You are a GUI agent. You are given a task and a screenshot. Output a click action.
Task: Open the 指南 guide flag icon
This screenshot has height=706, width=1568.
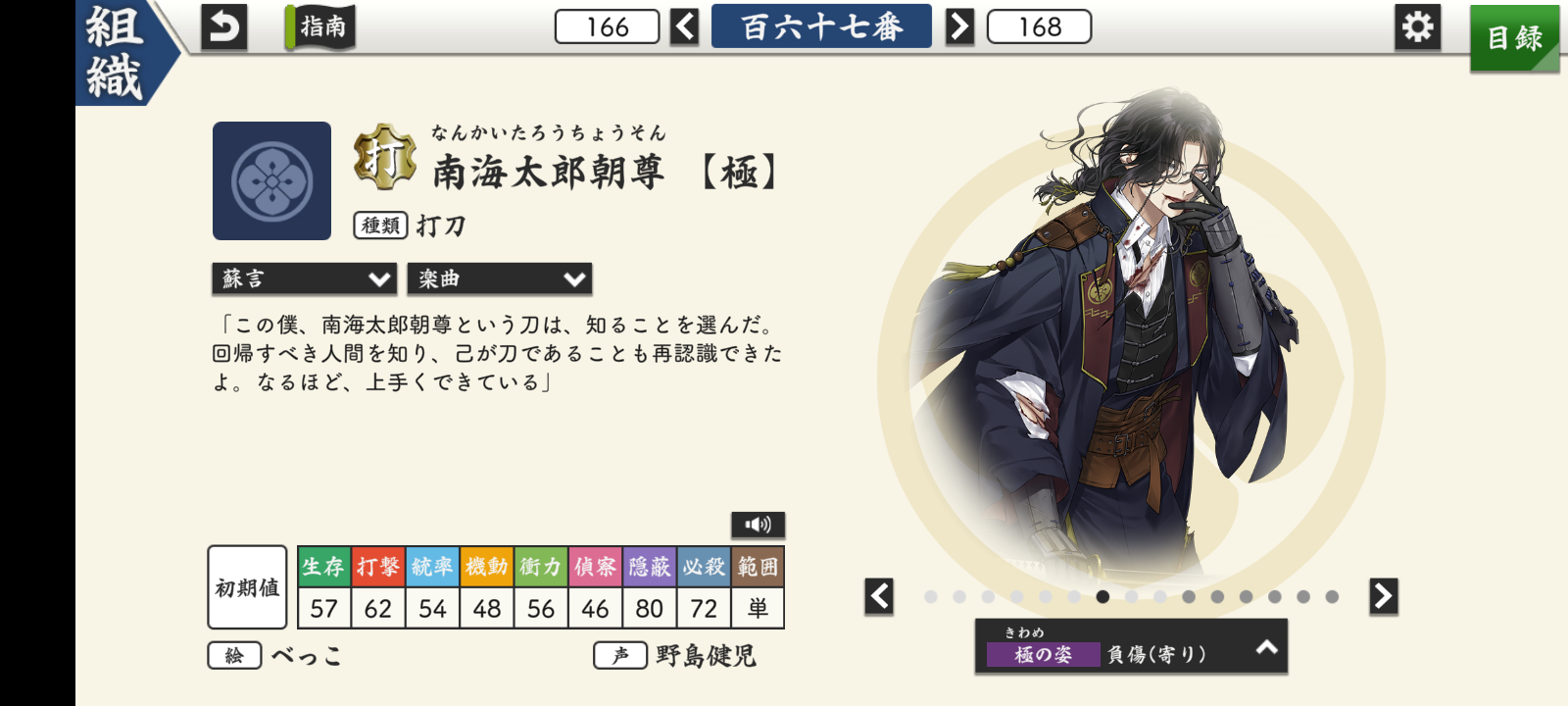pos(320,27)
